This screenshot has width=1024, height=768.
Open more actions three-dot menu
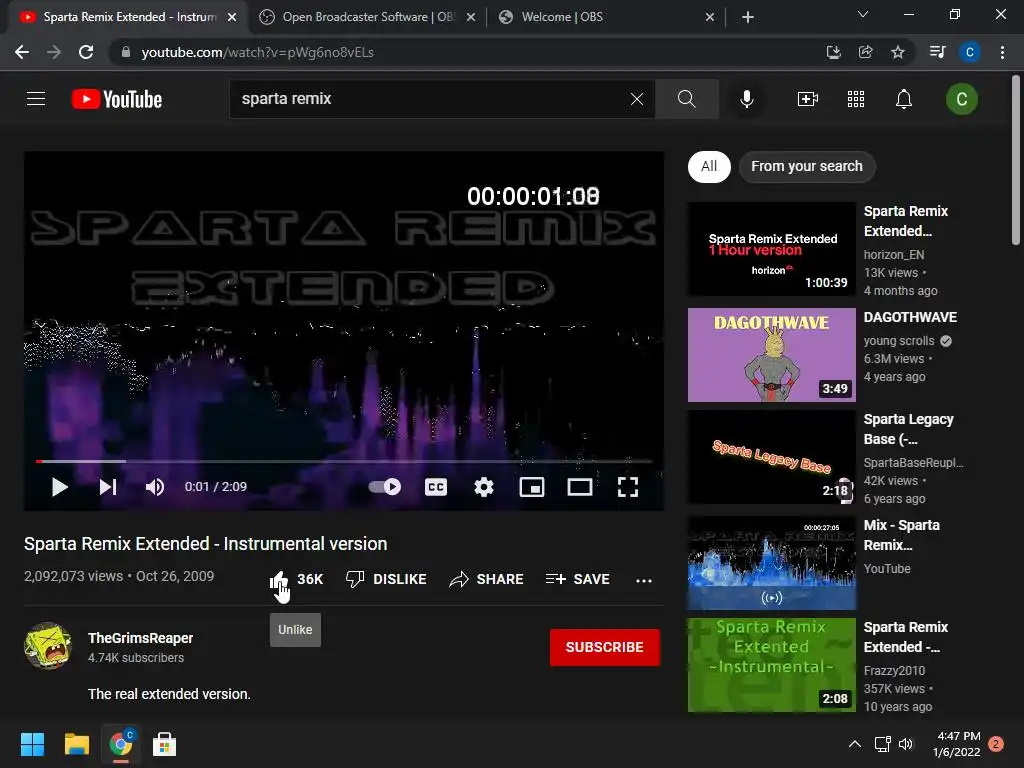pyautogui.click(x=644, y=580)
